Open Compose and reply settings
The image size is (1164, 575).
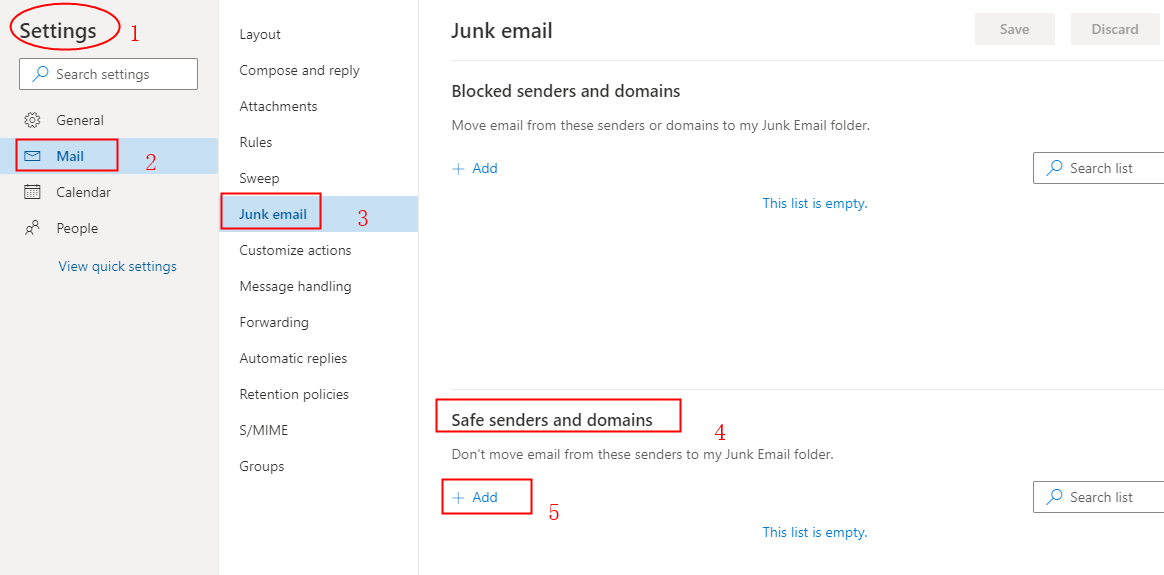click(299, 70)
